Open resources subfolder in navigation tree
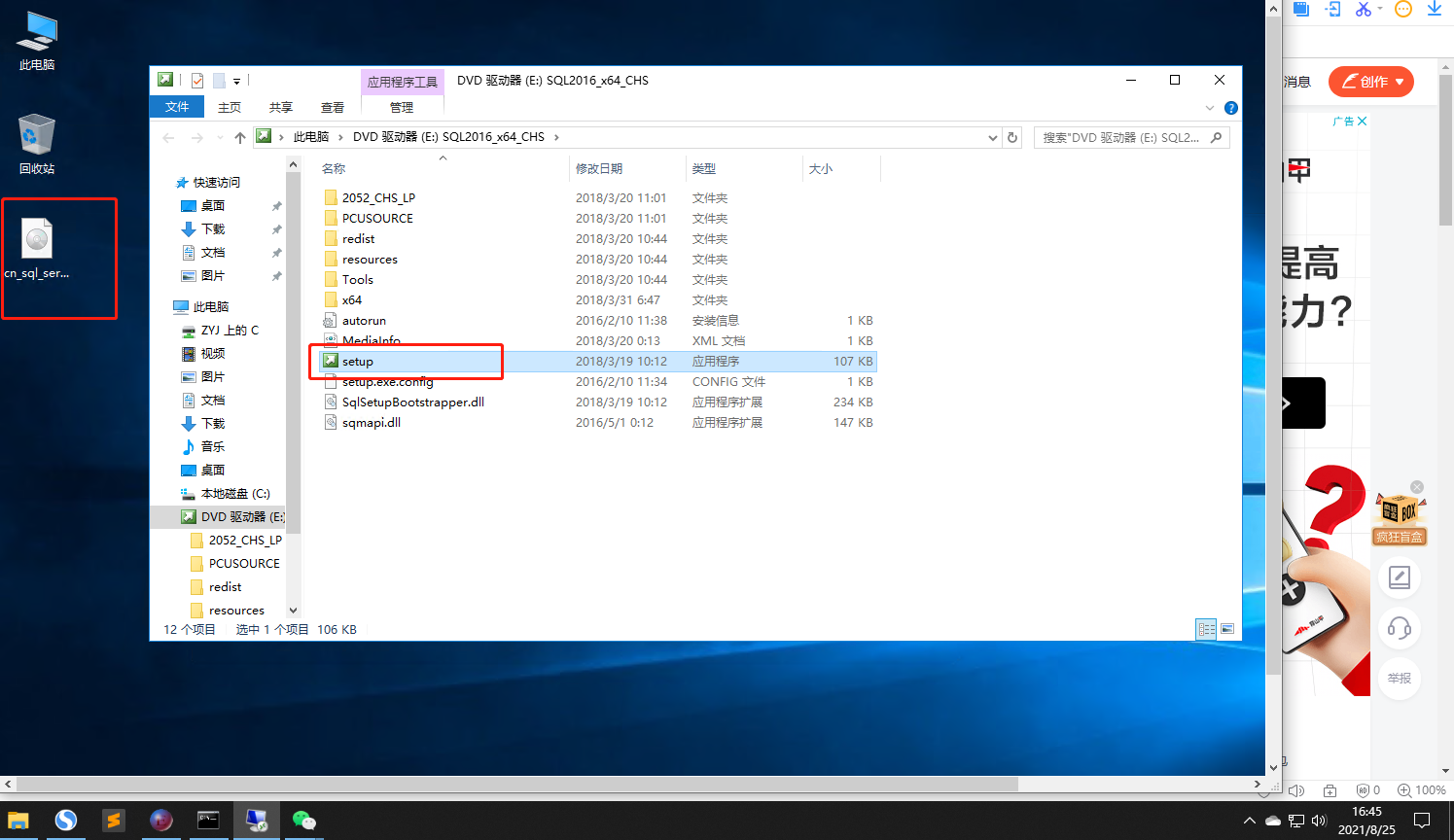Viewport: 1454px width, 840px height. tap(236, 610)
